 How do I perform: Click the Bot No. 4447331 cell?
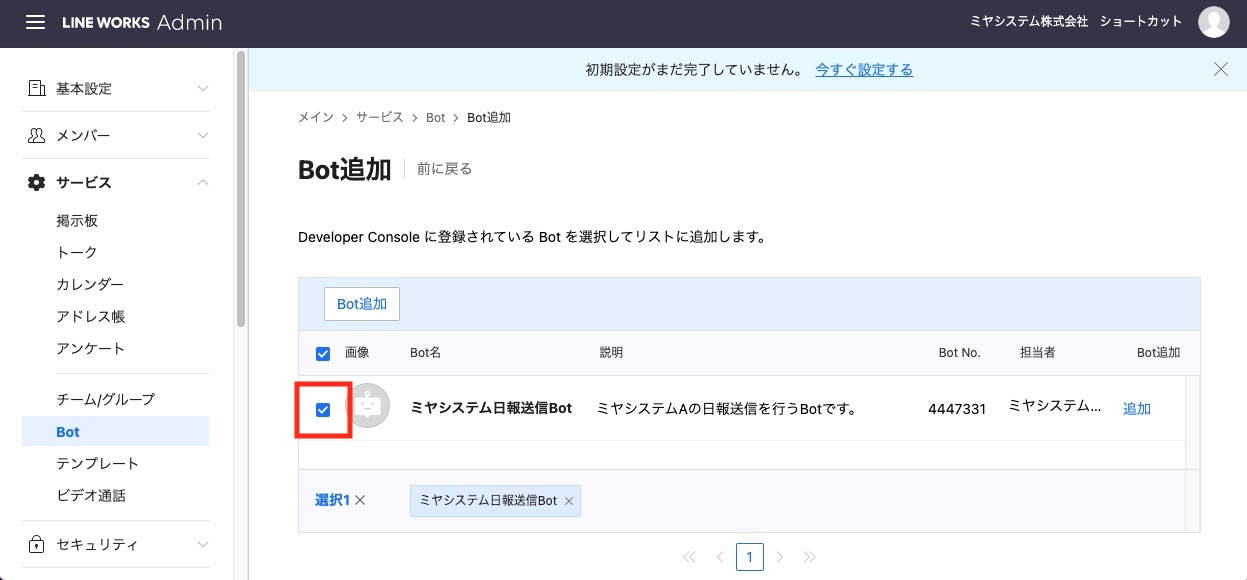(957, 408)
